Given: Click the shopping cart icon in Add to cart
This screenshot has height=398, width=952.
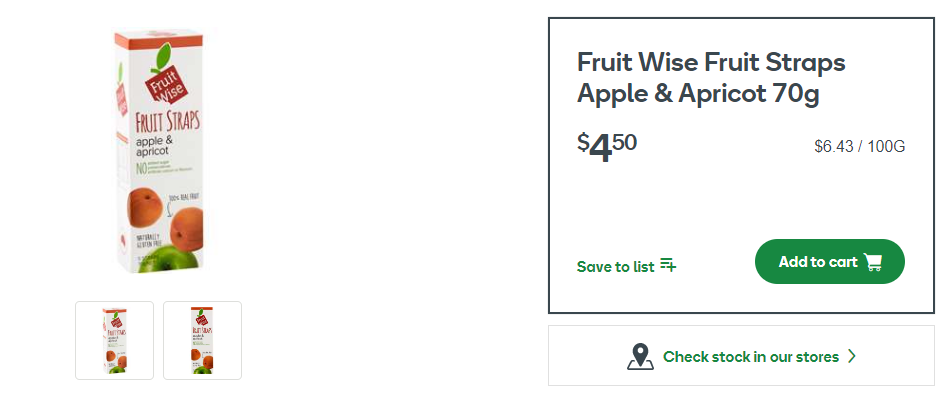Looking at the screenshot, I should click(873, 261).
